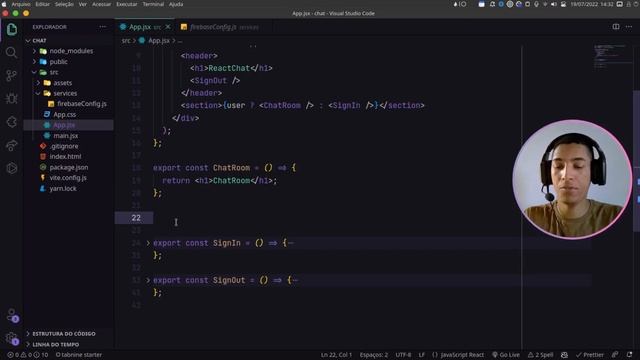Open the Executar menu
Image resolution: width=640 pixels, height=360 pixels.
127,4
